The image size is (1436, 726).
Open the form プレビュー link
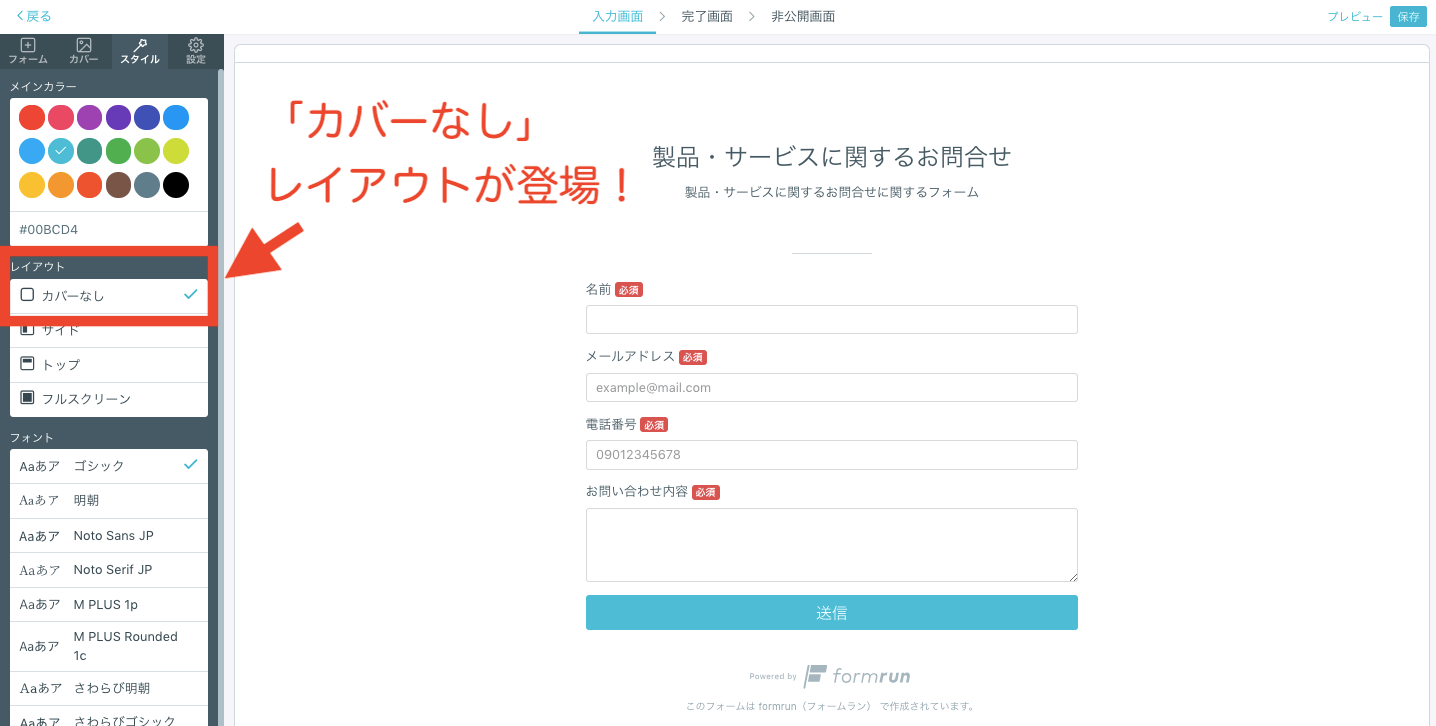click(x=1354, y=16)
